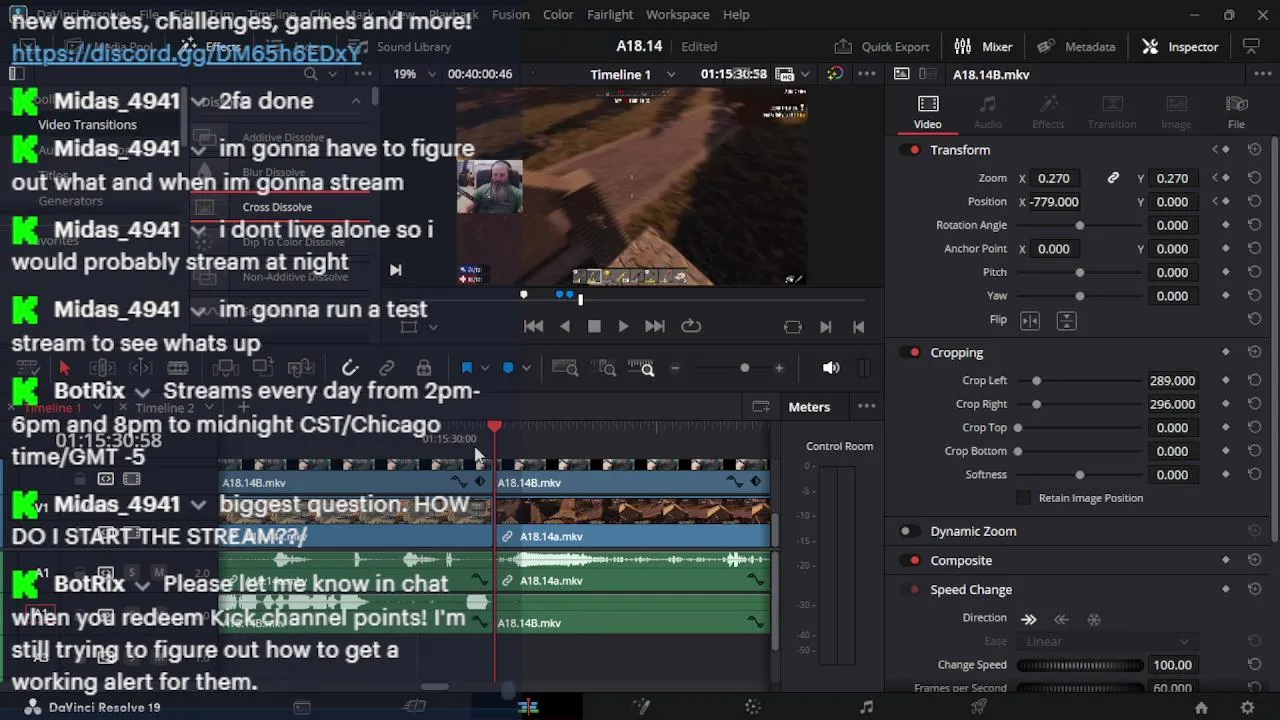The height and width of the screenshot is (720, 1280).
Task: Open the Help menu
Action: click(x=736, y=14)
